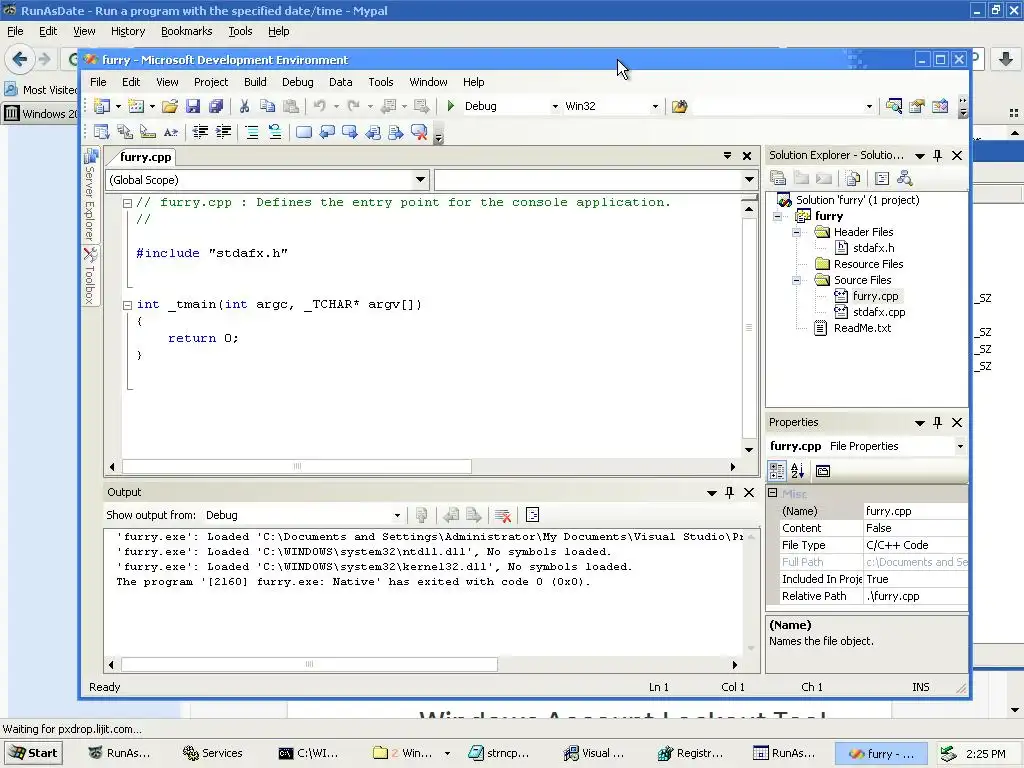Click the Save All icon

coord(216,106)
